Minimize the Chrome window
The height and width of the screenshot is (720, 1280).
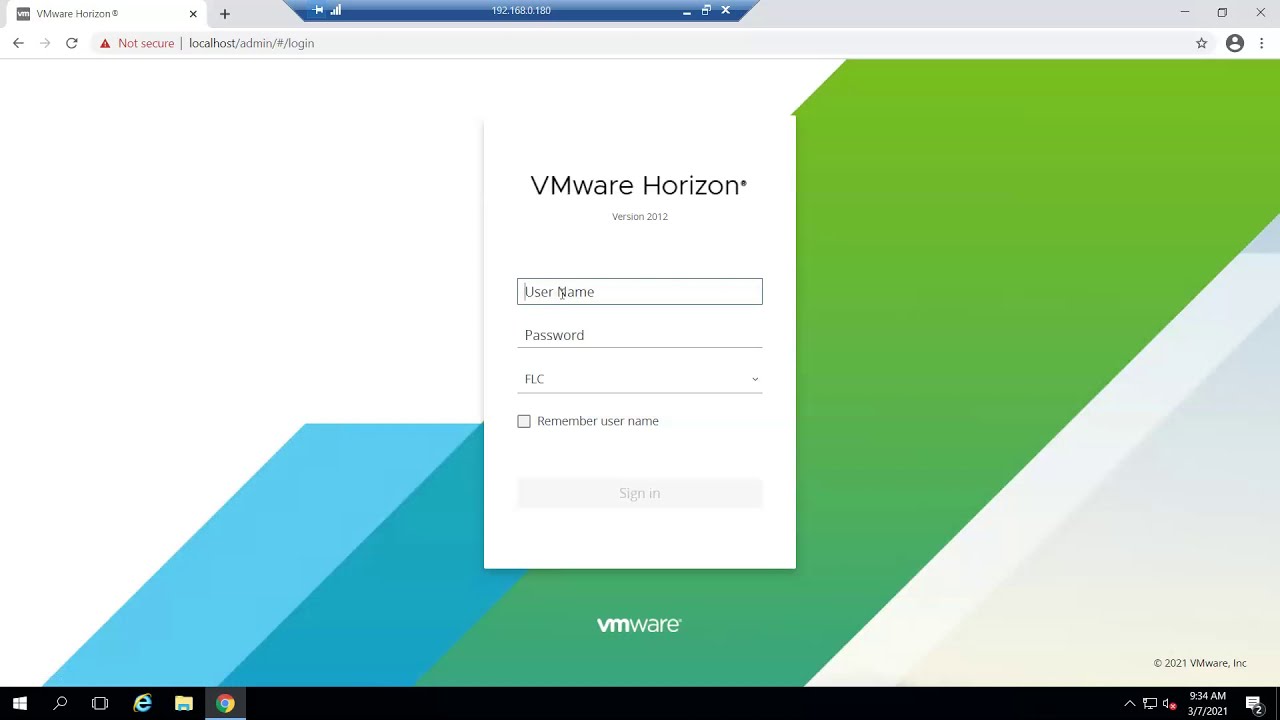pos(1185,13)
